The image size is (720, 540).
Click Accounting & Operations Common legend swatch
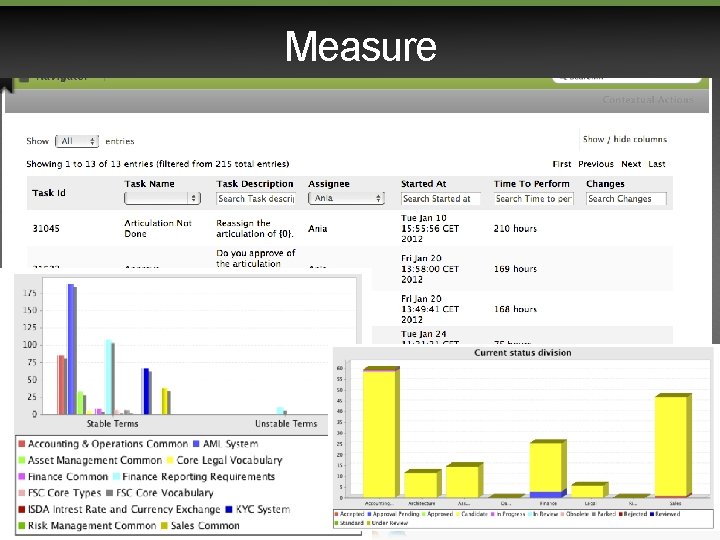point(22,444)
